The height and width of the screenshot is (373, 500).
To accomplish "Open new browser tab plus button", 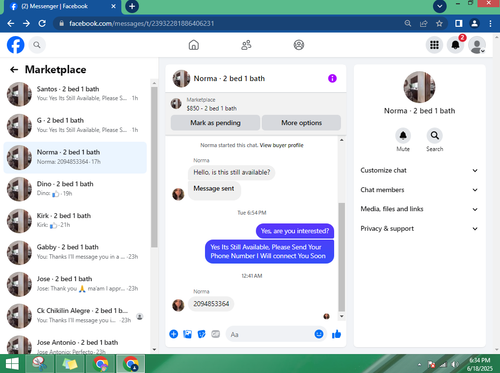I will pos(132,6).
